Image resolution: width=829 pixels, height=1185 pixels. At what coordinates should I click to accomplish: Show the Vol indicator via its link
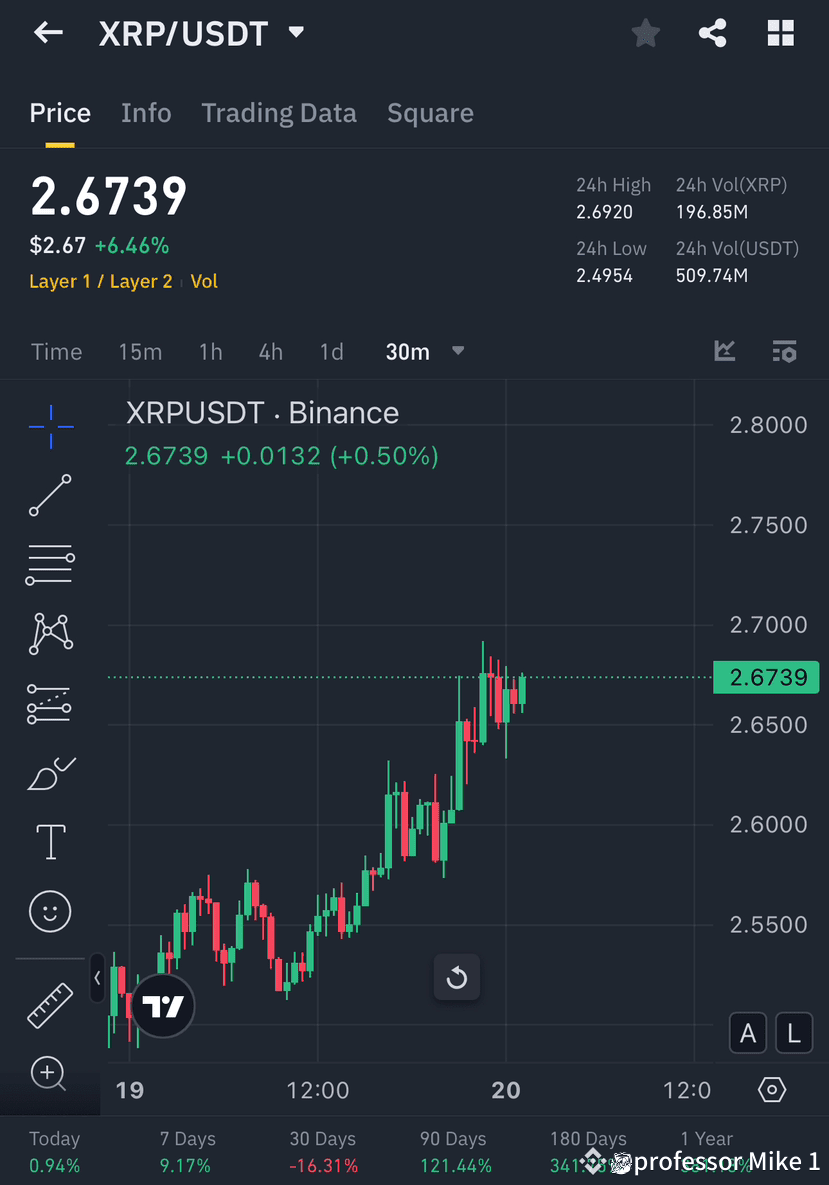tap(204, 281)
